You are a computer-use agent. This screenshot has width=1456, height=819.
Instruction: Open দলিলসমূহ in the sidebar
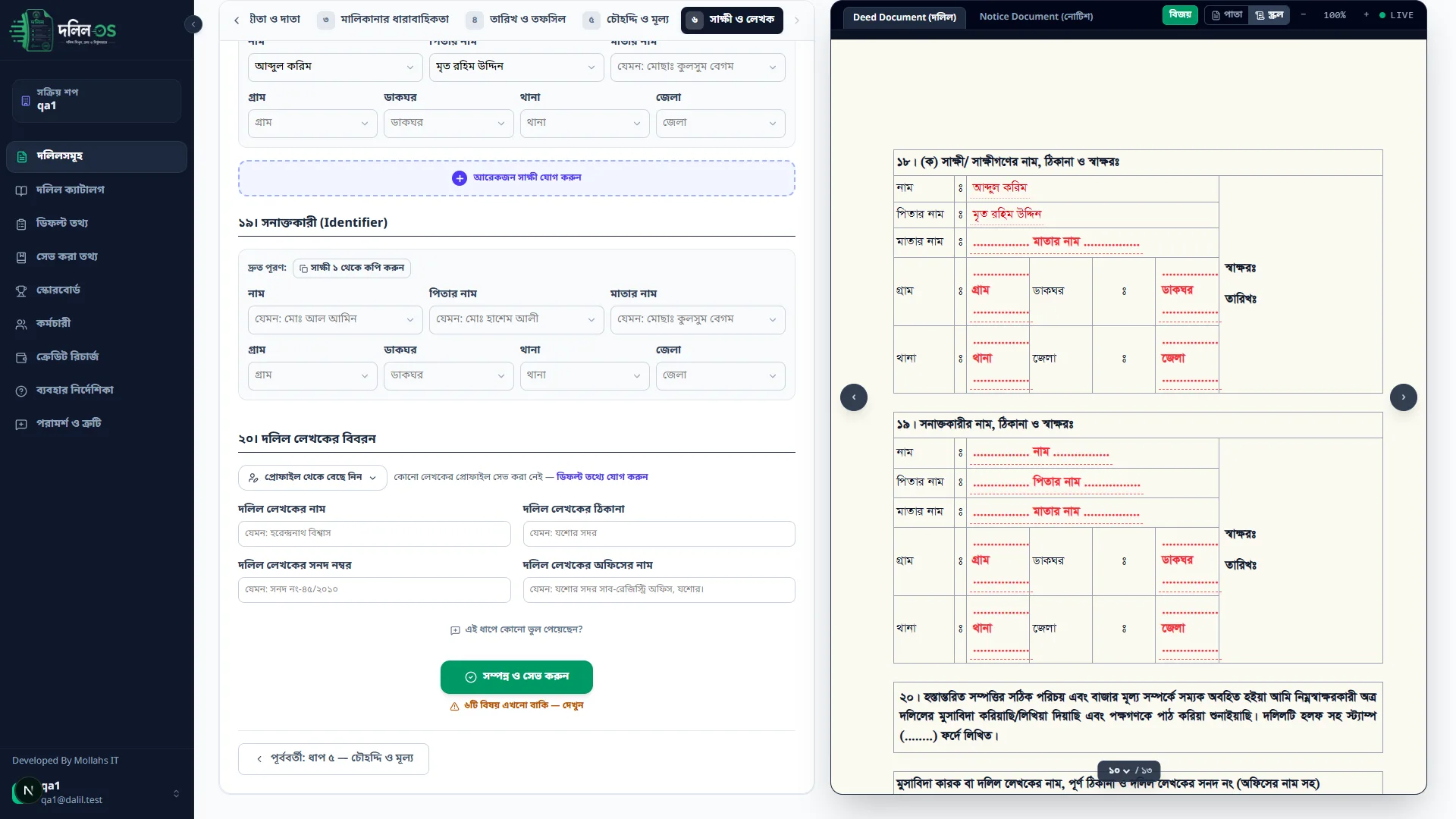(x=96, y=156)
